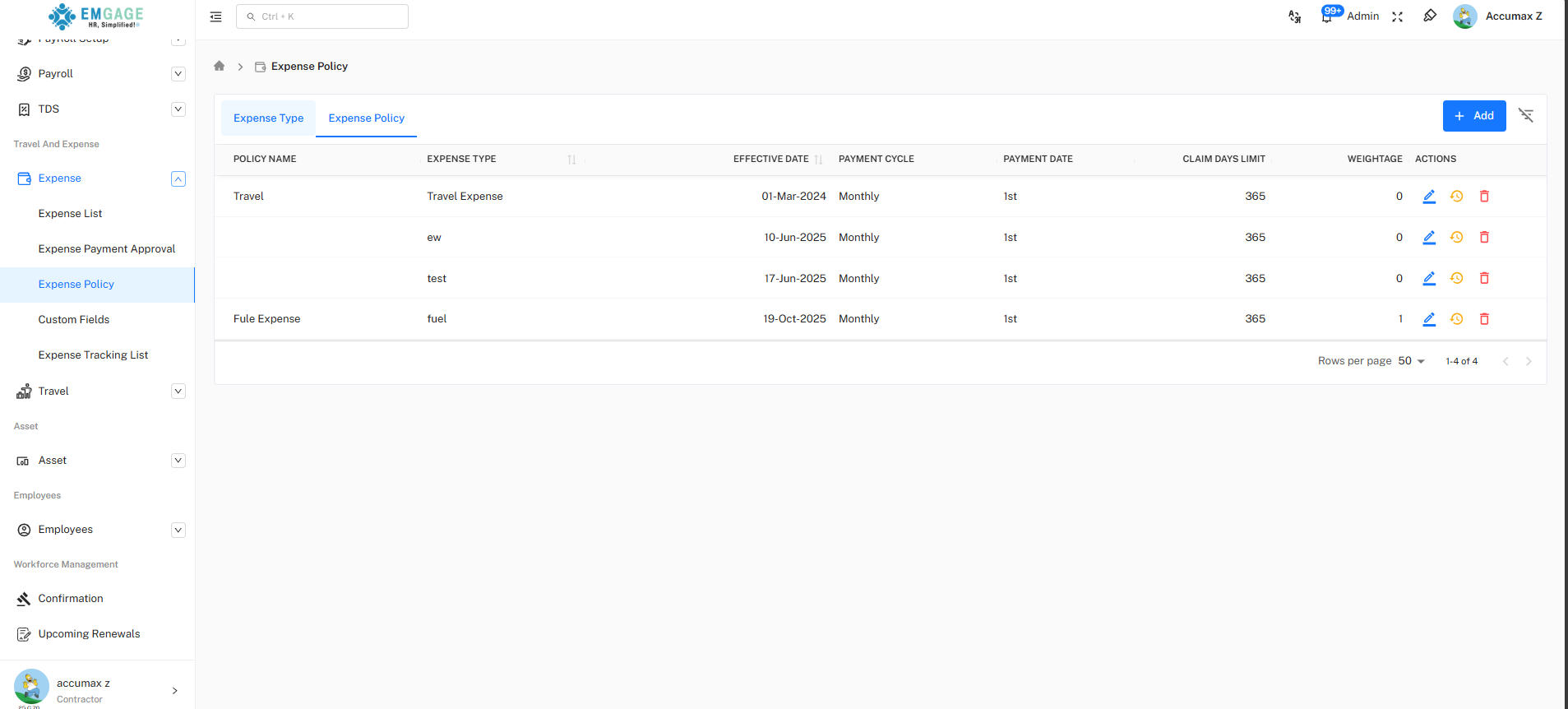
Task: Toggle fullscreen mode icon
Action: [x=1397, y=16]
